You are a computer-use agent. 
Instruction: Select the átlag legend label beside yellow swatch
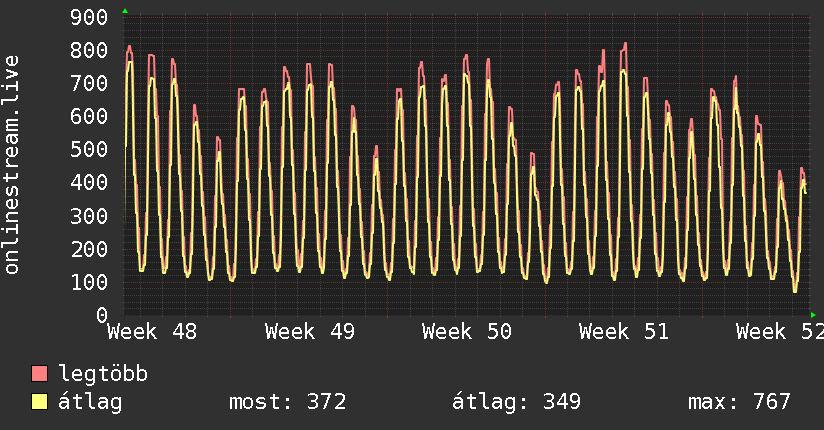[x=90, y=402]
